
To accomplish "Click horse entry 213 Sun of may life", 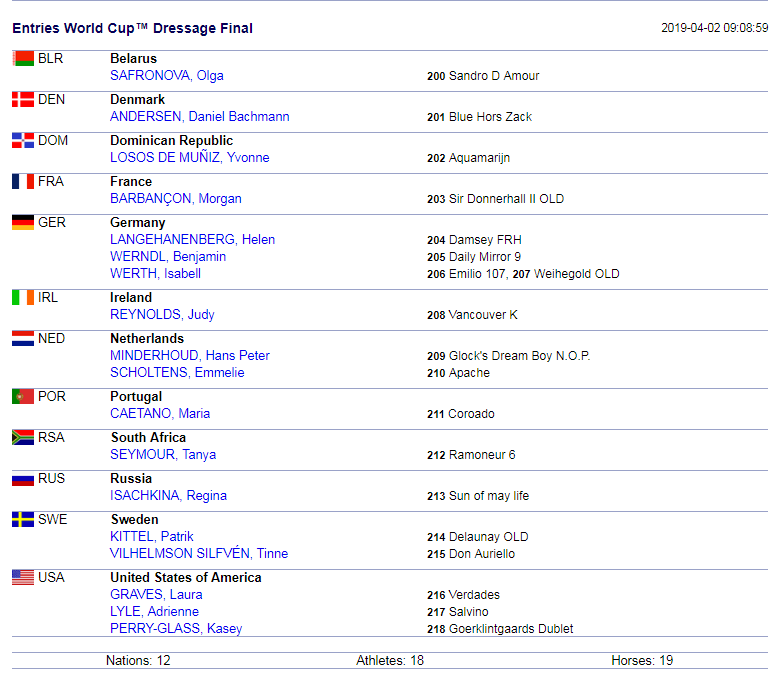I will [x=478, y=496].
